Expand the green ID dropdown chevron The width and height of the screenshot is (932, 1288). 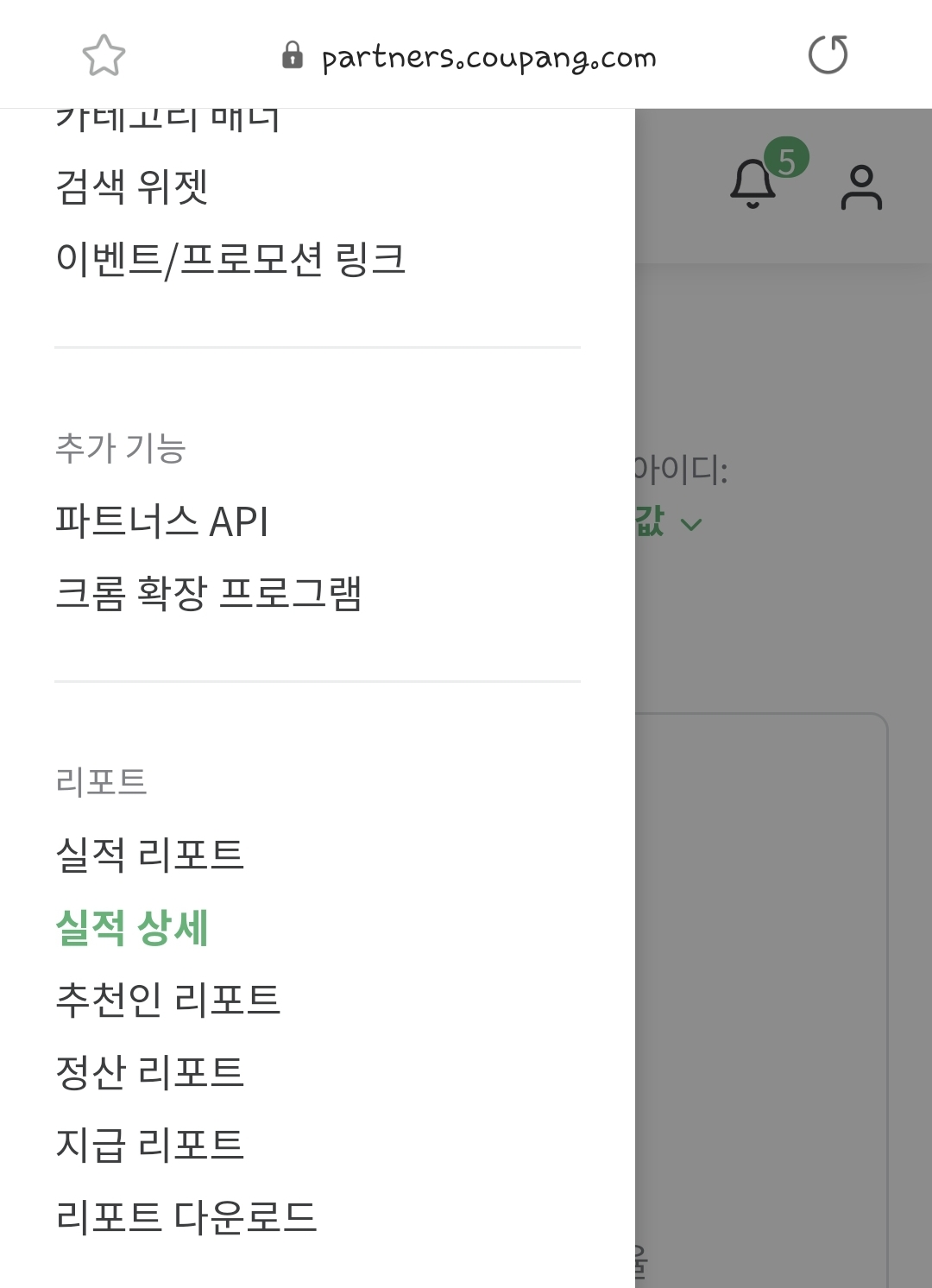pos(691,524)
